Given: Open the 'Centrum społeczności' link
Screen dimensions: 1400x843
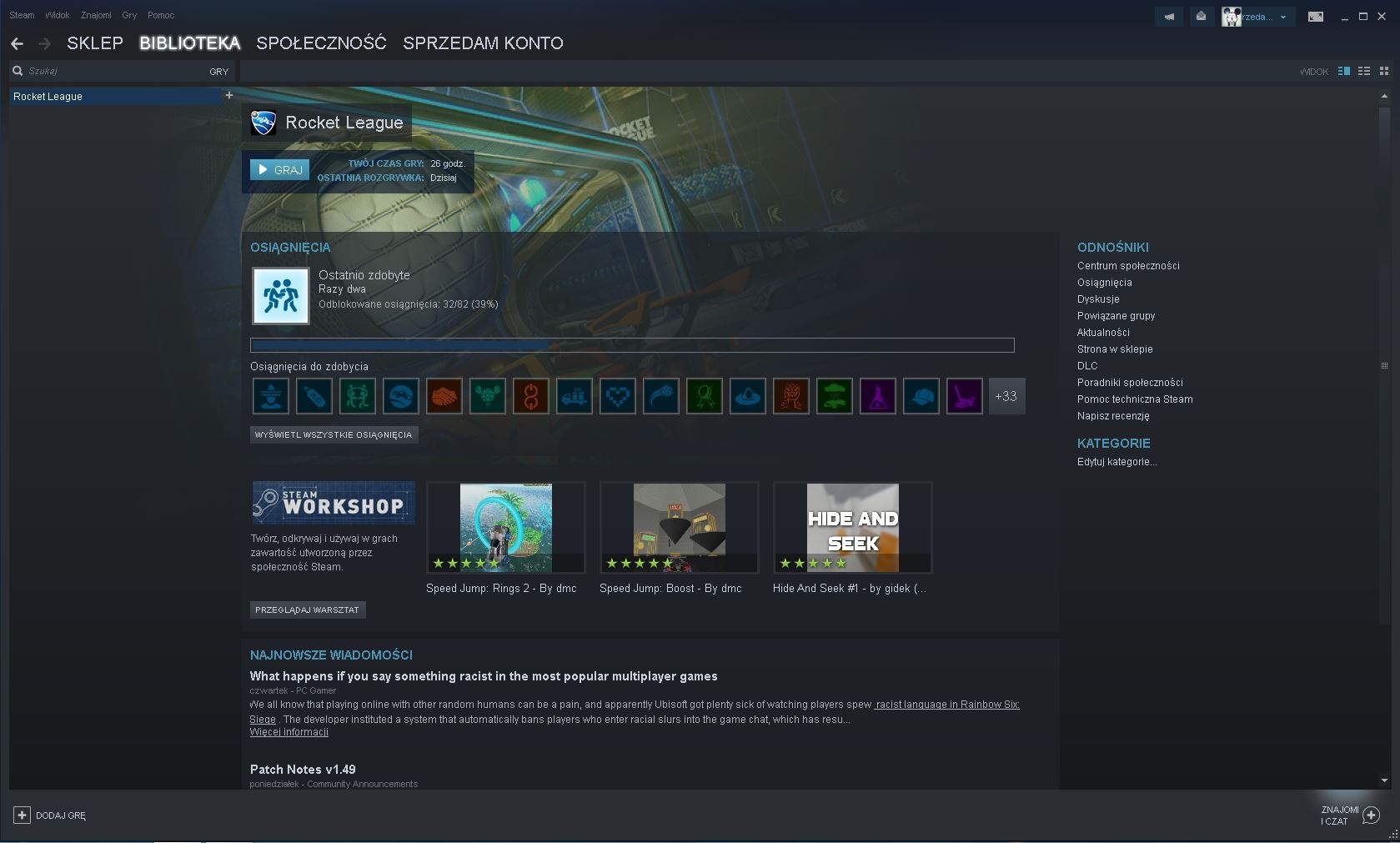Looking at the screenshot, I should point(1128,266).
